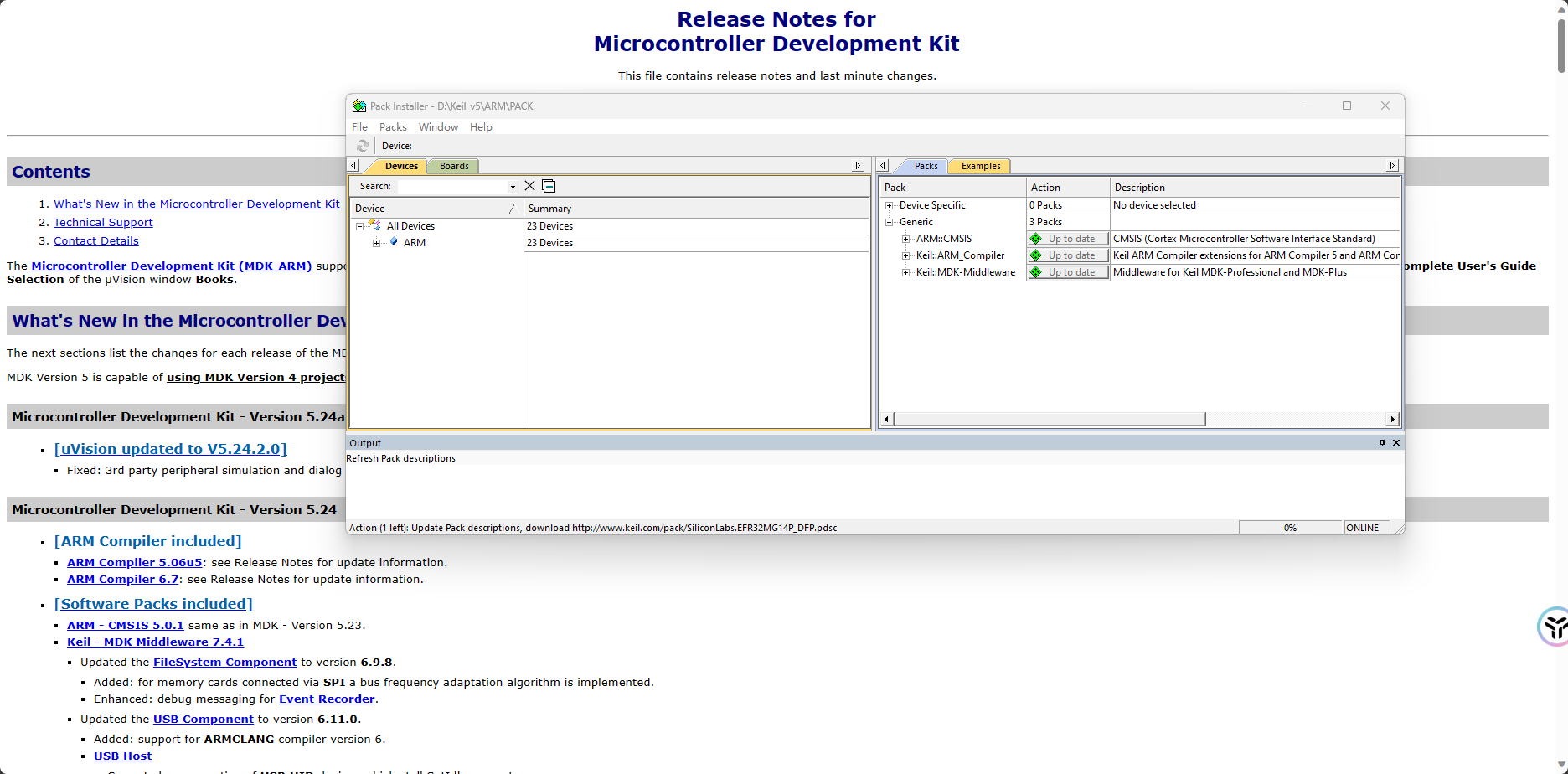Expand the Keil::ARM_Compiler pack entry
The width and height of the screenshot is (1568, 774).
905,255
